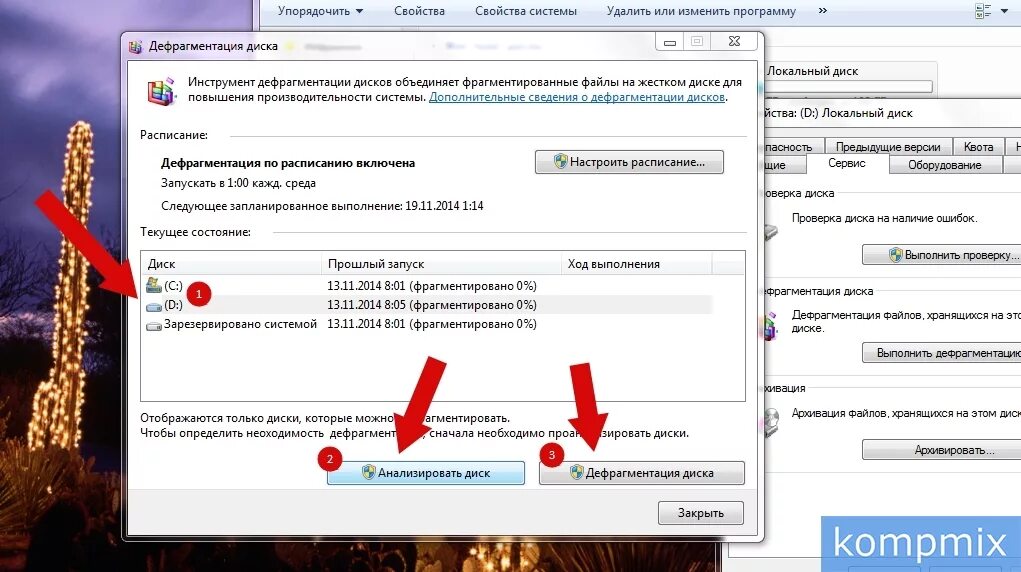Viewport: 1021px width, 572px height.
Task: Click the Зарезервировано системой drive icon
Action: coord(154,325)
